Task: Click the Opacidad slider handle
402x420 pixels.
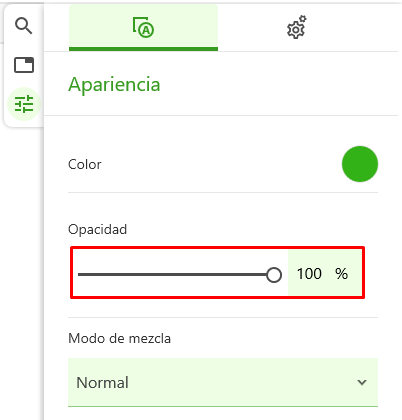Action: point(274,275)
